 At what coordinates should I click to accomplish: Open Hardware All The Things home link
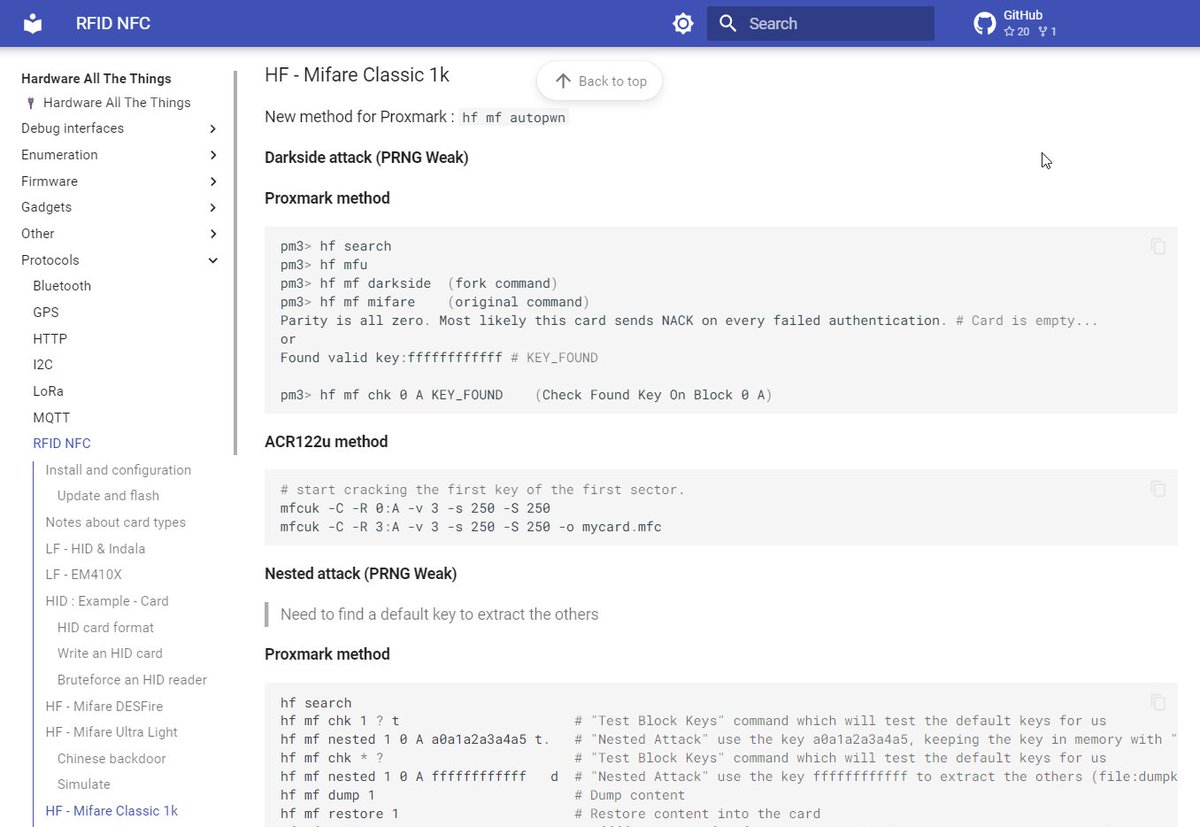[x=116, y=102]
